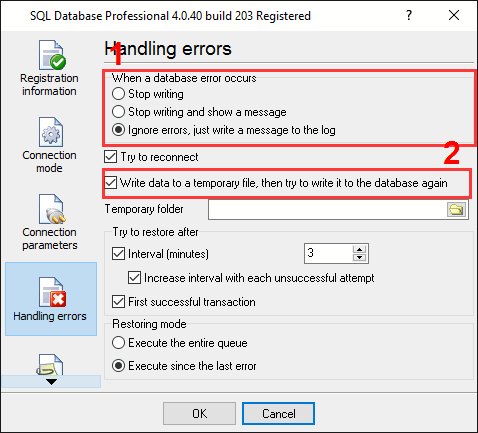Open the partially visible notes page icon in sidebar
478x433 pixels.
pyautogui.click(x=49, y=365)
